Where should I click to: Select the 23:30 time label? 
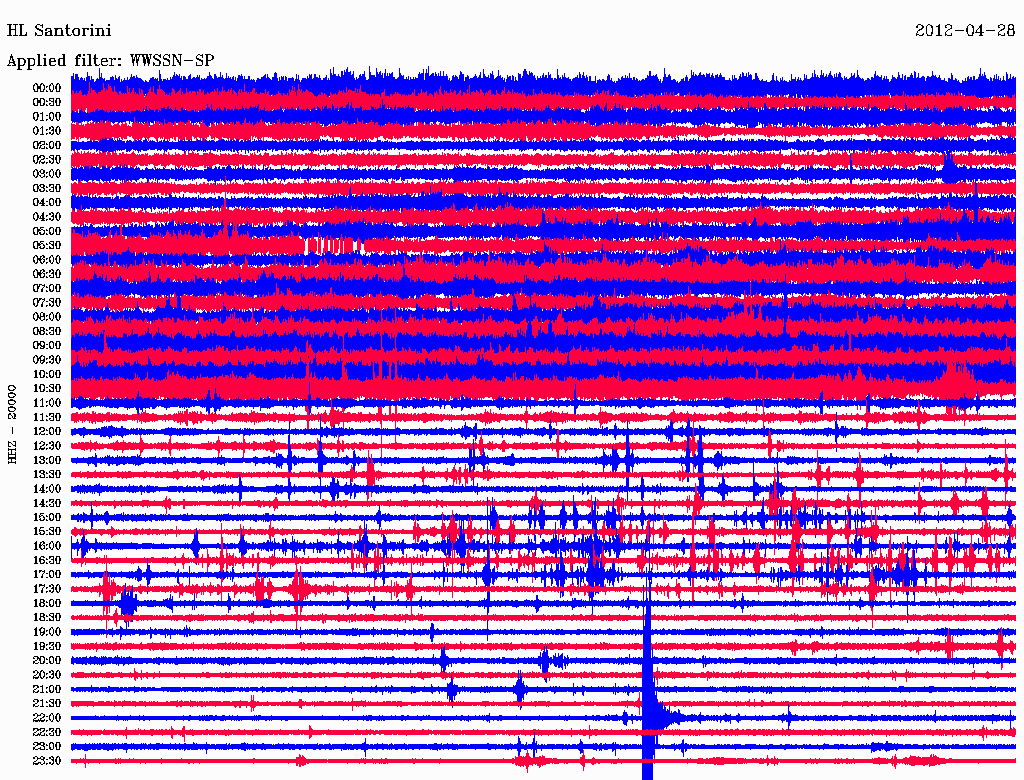coord(47,761)
